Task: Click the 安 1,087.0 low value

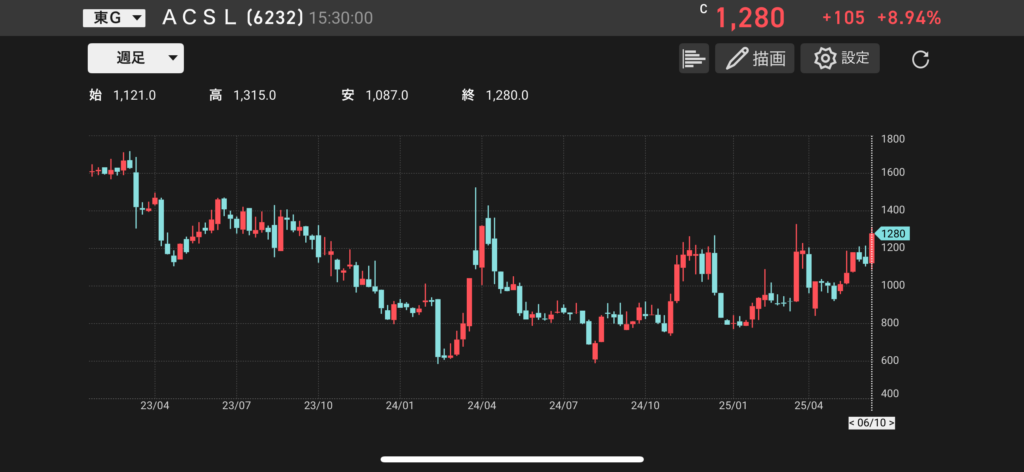Action: [375, 96]
